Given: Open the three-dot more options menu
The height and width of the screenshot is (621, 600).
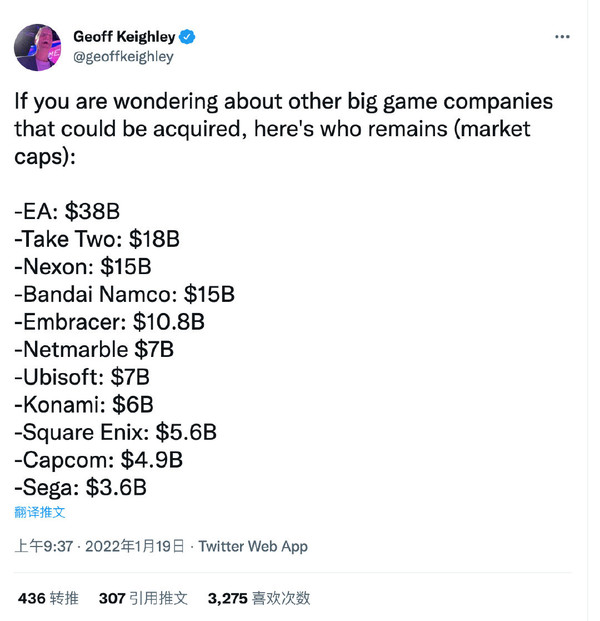Looking at the screenshot, I should pyautogui.click(x=563, y=37).
